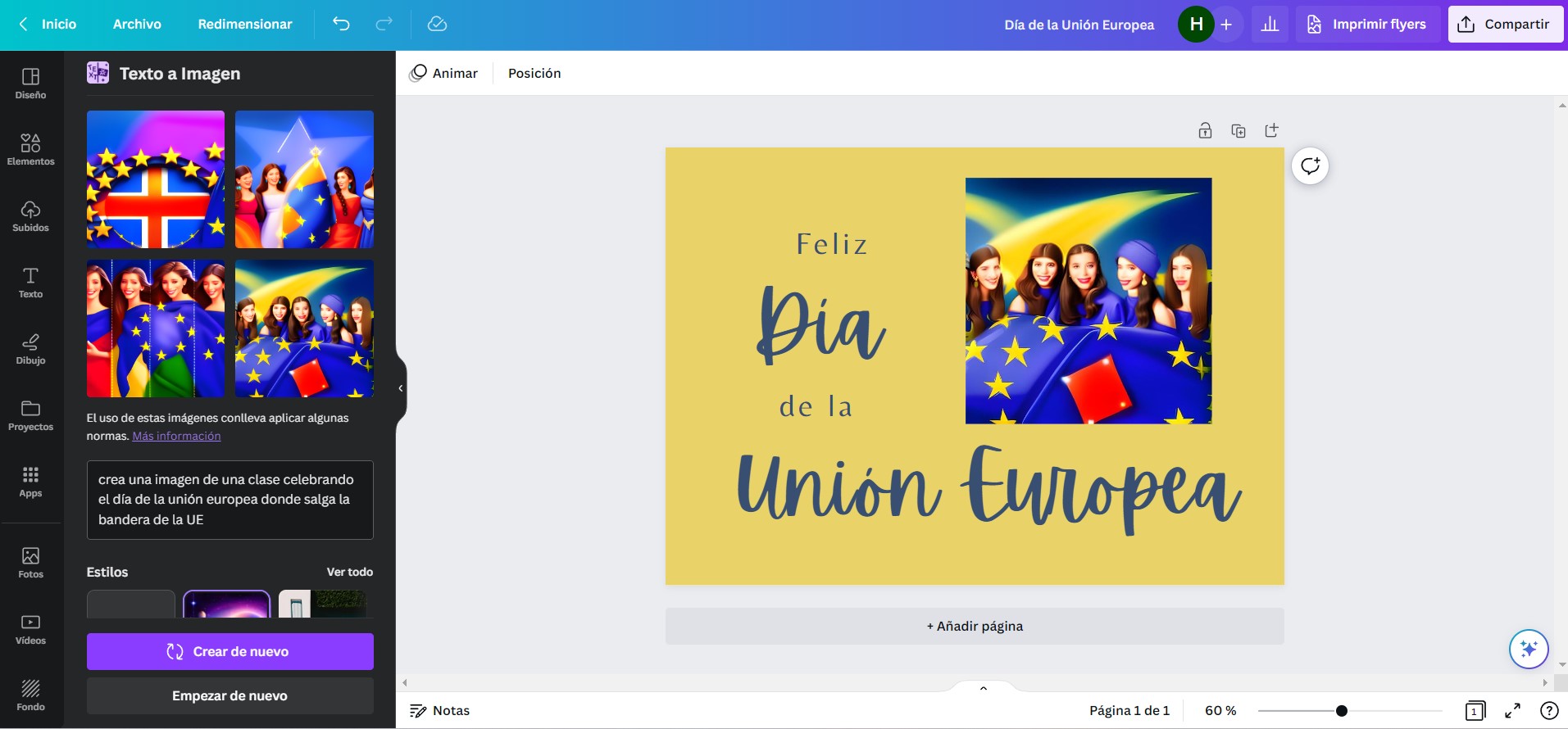Open the Archivo menu
The width and height of the screenshot is (1568, 729).
pyautogui.click(x=137, y=24)
